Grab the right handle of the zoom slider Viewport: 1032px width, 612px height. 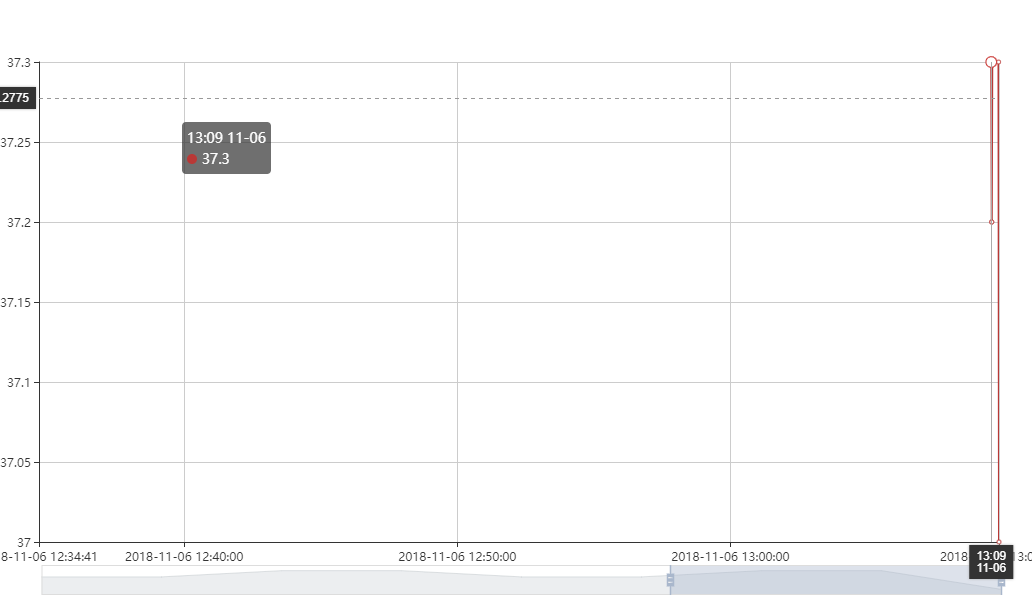[x=1001, y=582]
